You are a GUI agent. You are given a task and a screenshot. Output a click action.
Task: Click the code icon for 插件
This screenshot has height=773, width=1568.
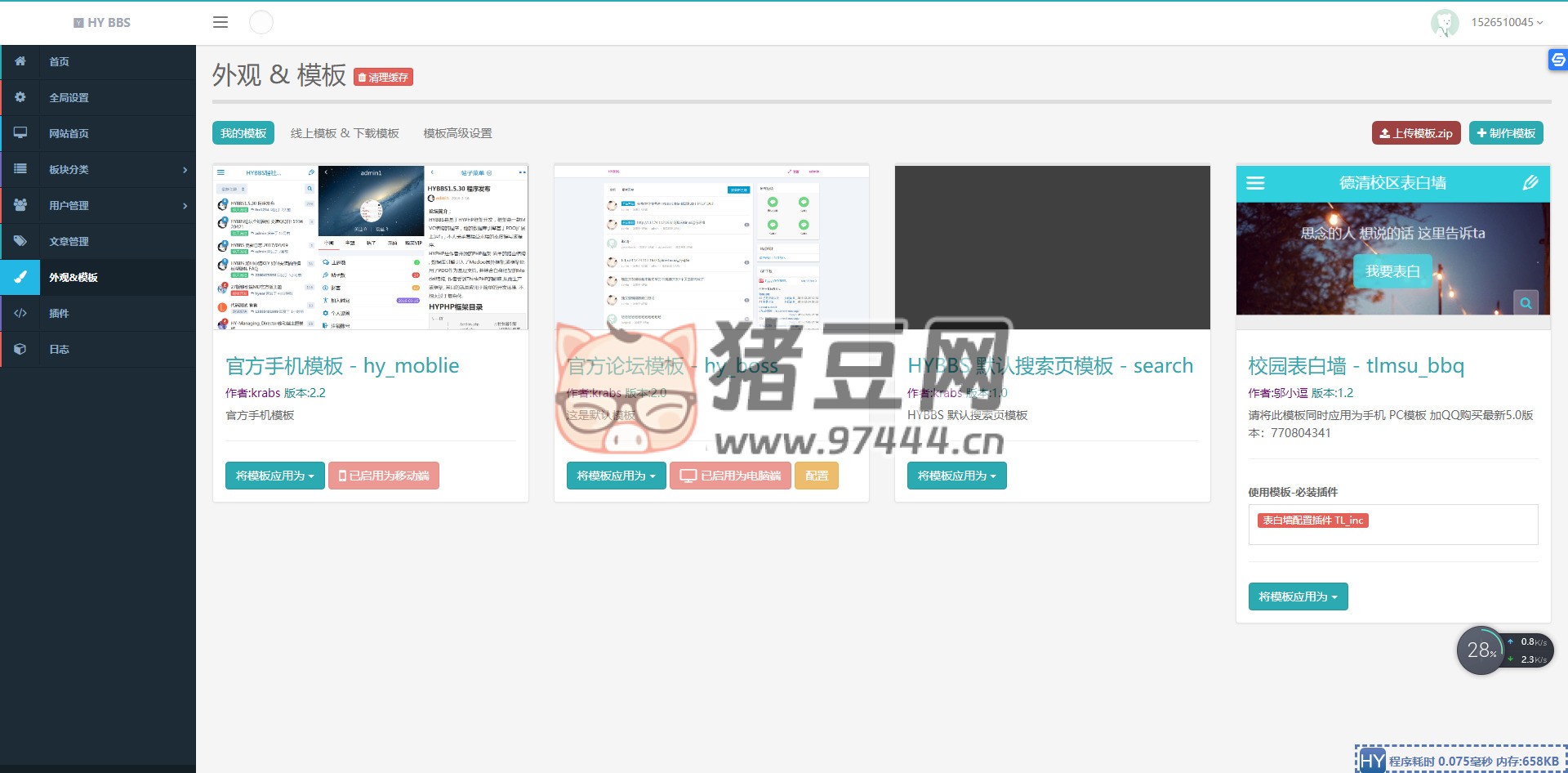(20, 313)
